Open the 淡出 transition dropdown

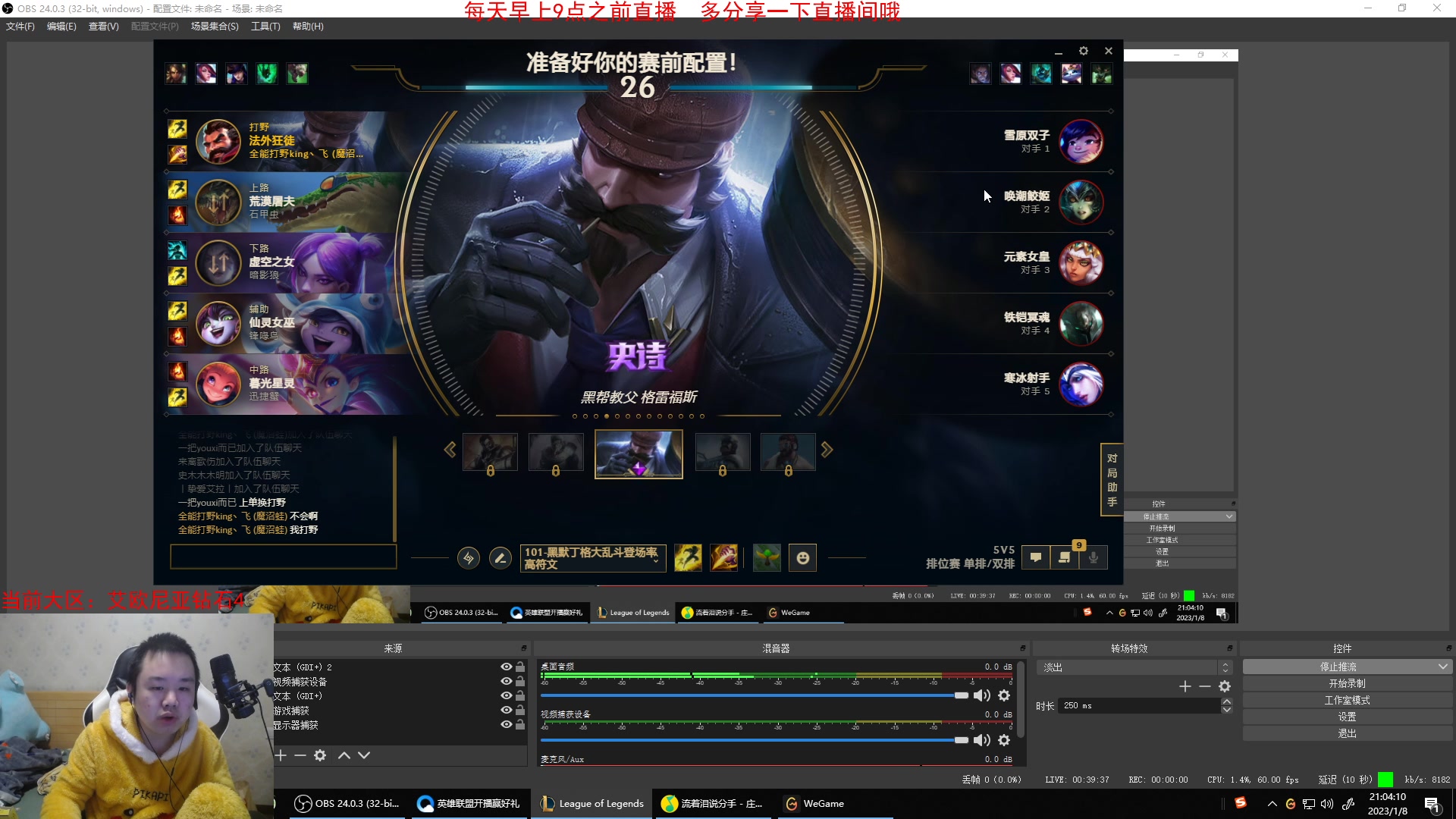tap(1135, 667)
